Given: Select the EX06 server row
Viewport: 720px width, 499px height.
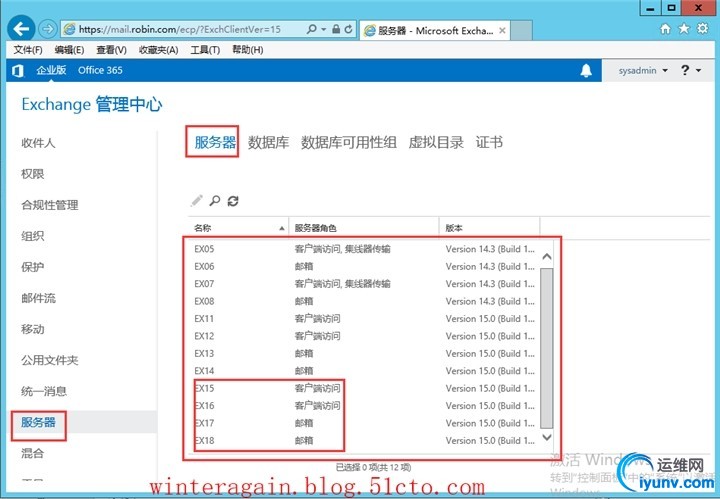Looking at the screenshot, I should point(365,267).
